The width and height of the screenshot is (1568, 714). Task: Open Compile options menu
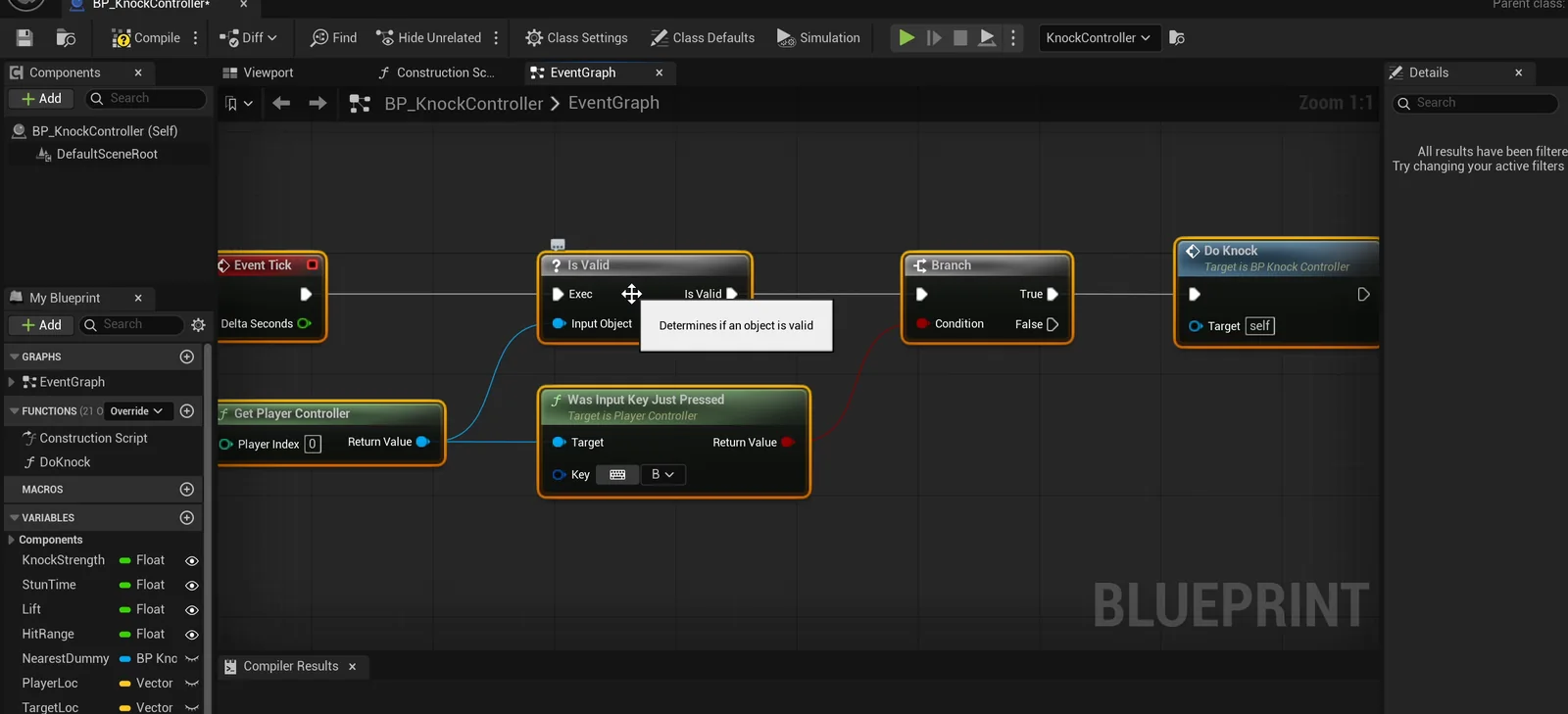[x=196, y=38]
